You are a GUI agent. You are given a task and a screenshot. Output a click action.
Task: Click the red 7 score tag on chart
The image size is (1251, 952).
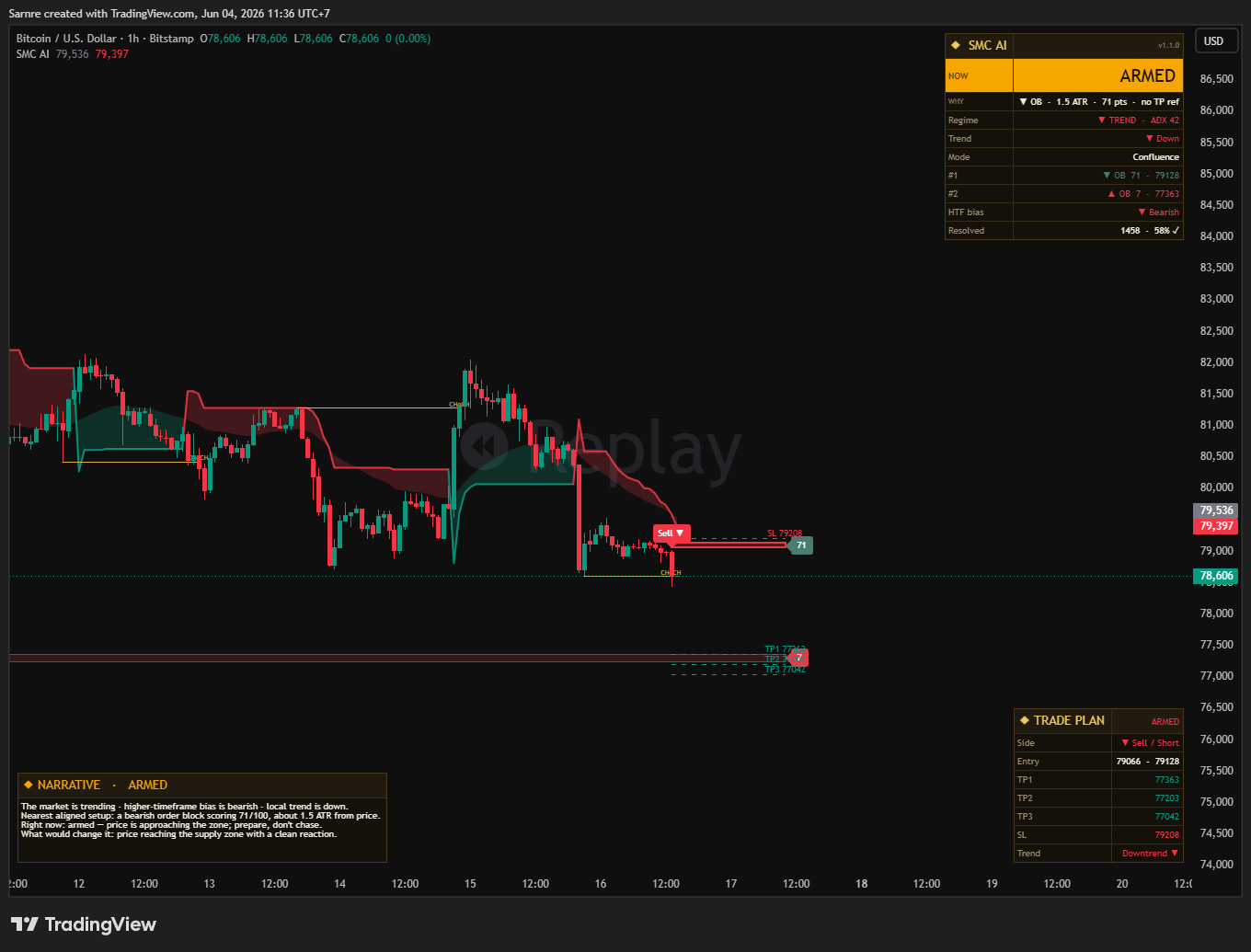click(x=798, y=658)
